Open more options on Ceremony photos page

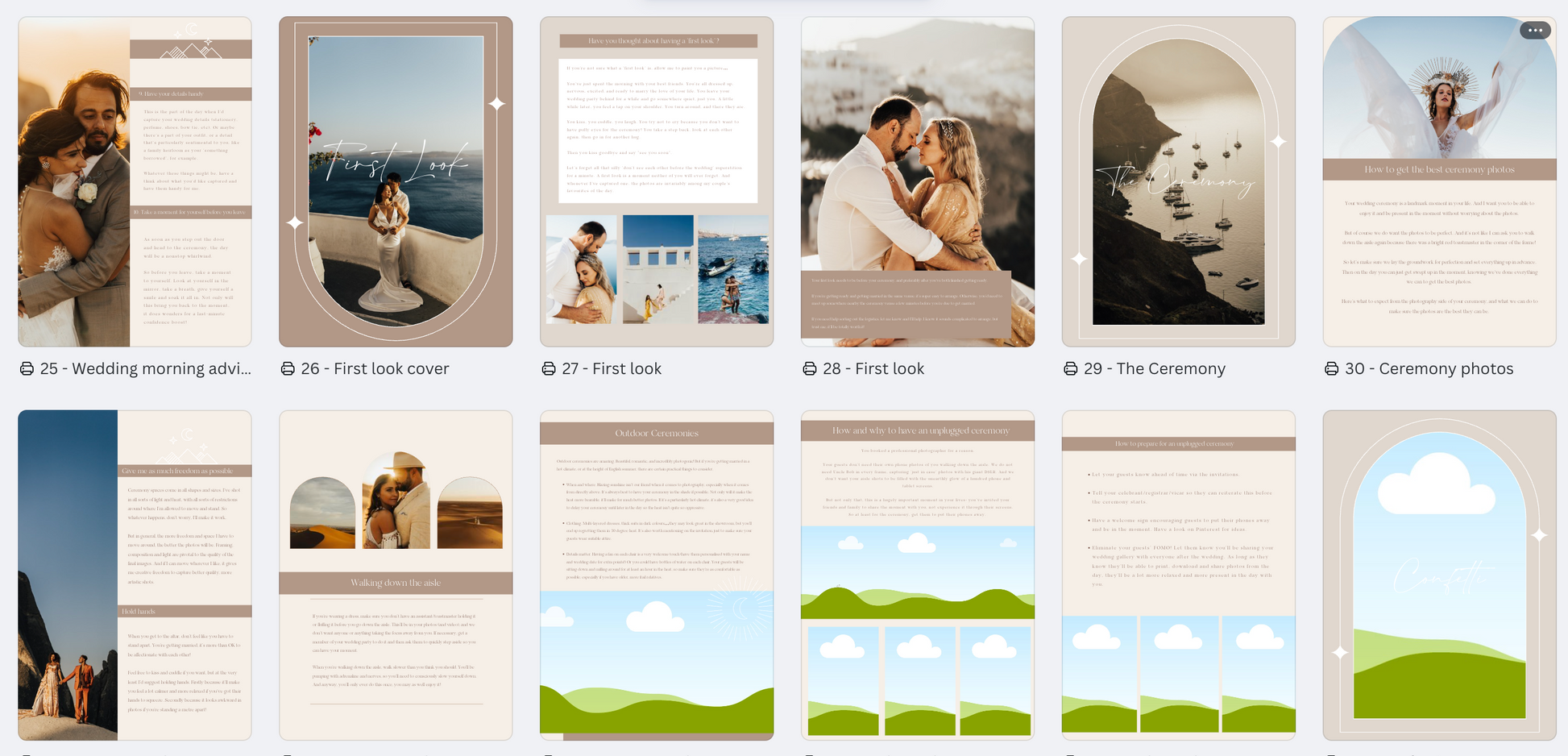click(1534, 31)
